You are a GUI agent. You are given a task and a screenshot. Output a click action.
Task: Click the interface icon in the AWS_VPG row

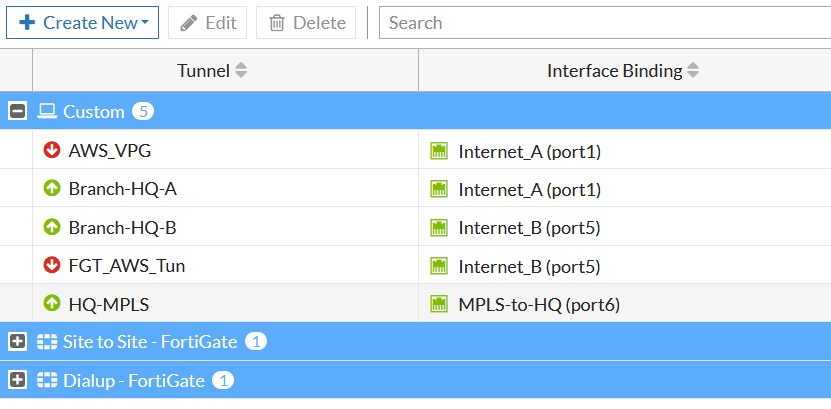[x=439, y=151]
